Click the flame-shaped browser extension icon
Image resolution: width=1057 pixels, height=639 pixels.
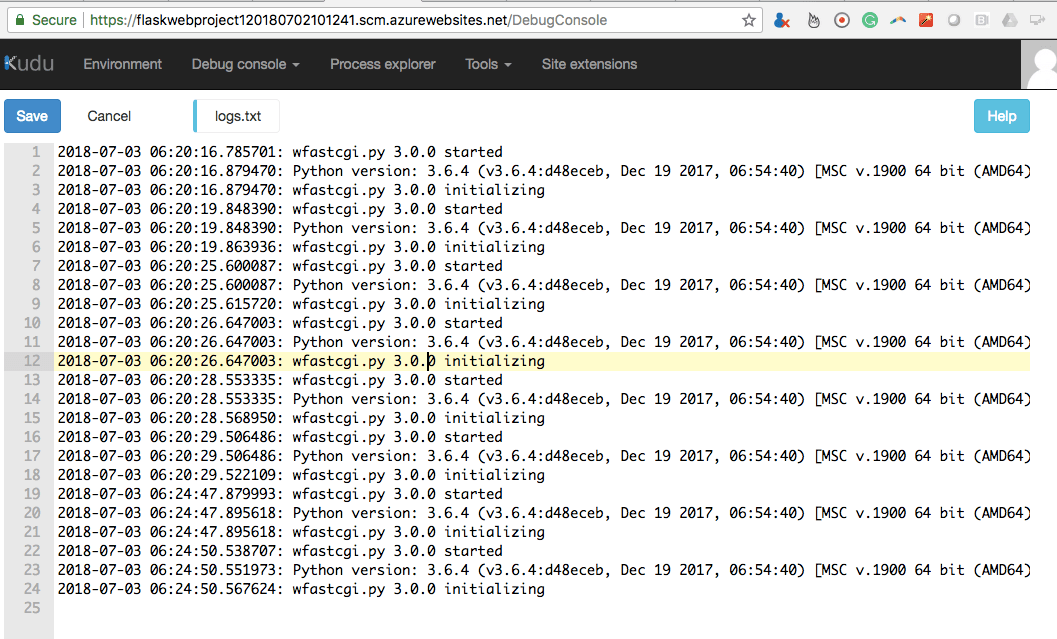(x=812, y=20)
